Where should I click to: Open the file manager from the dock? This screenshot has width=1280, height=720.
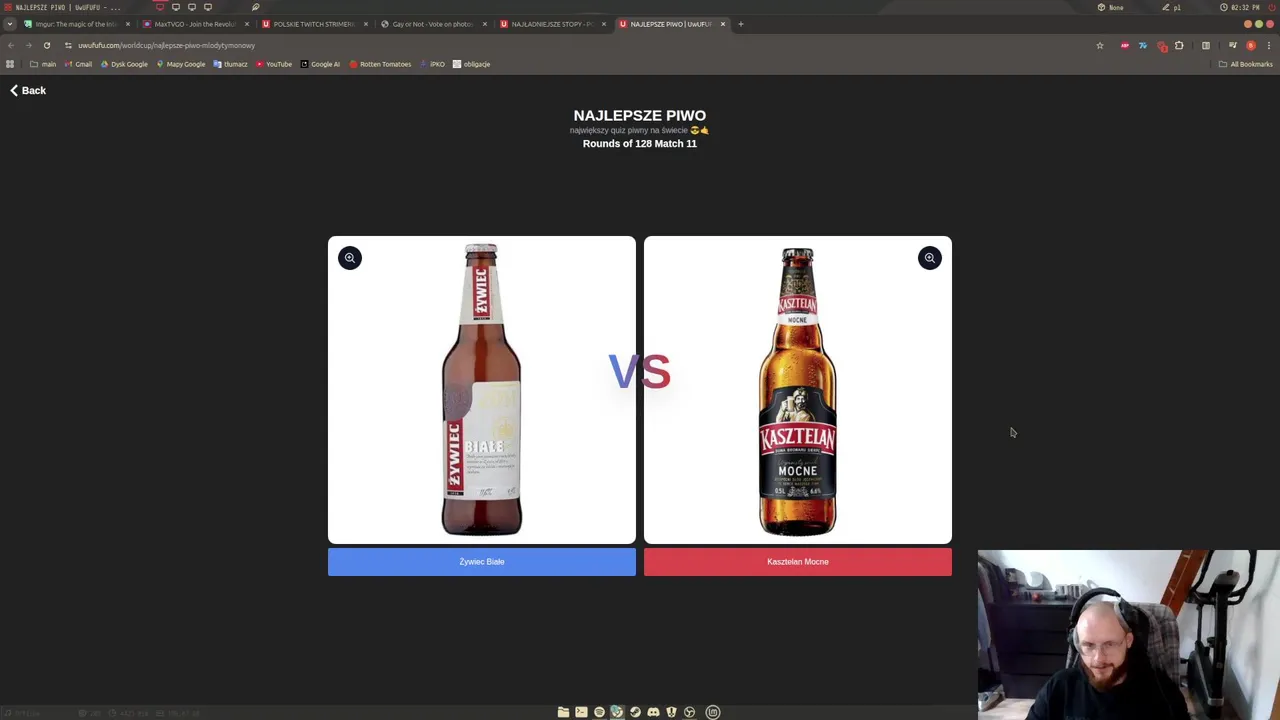click(563, 712)
